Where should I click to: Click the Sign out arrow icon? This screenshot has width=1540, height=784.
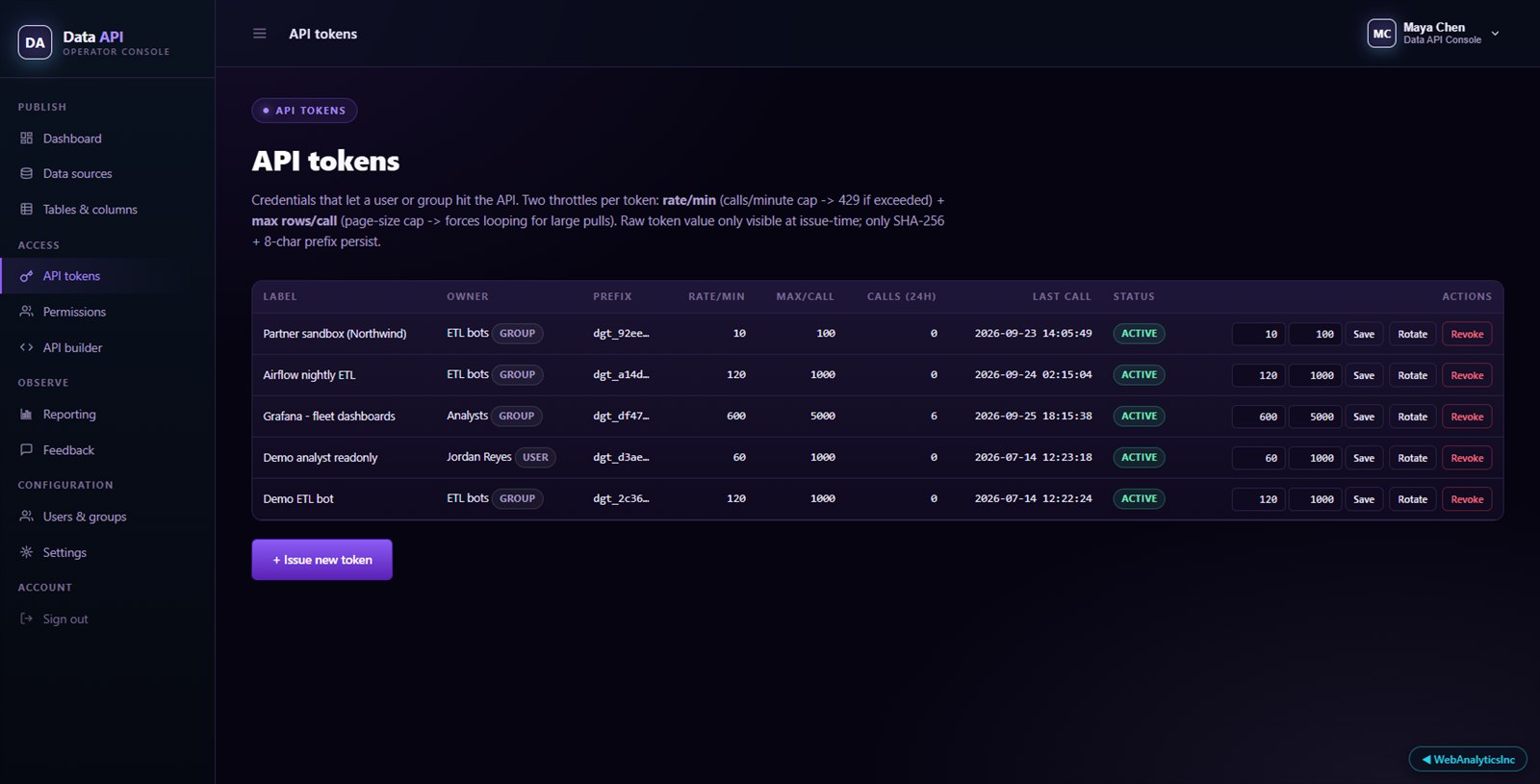pos(26,619)
